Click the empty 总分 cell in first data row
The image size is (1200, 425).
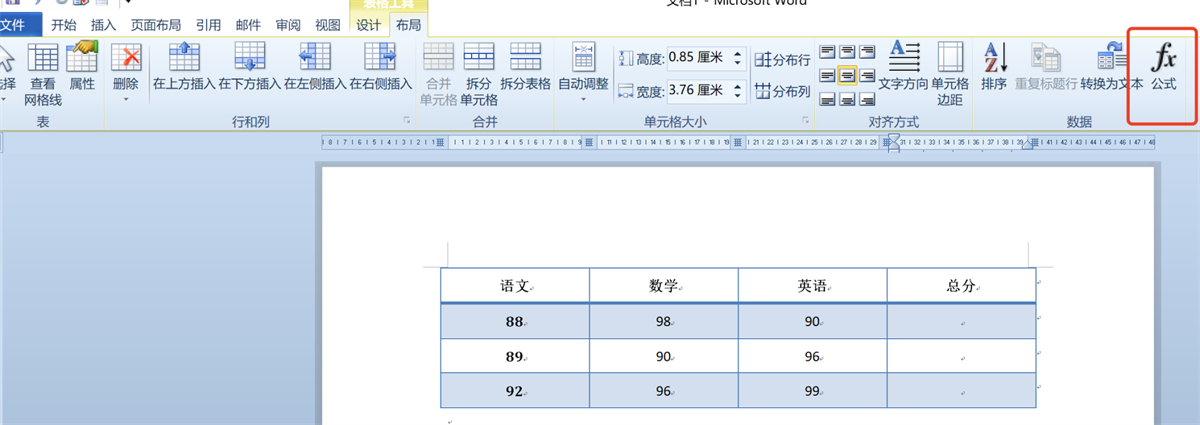[960, 322]
